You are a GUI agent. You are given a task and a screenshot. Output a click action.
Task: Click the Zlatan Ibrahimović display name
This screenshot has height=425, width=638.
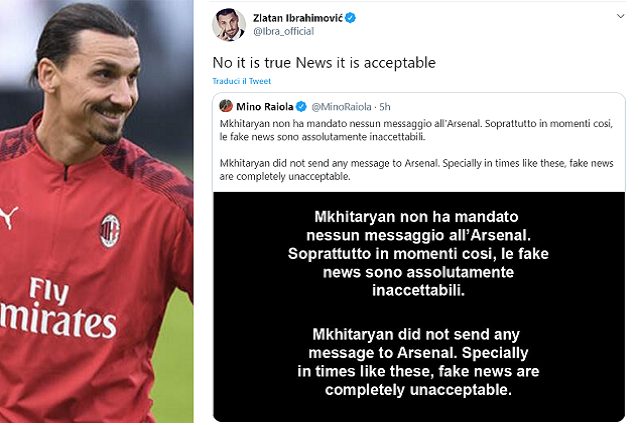point(298,18)
